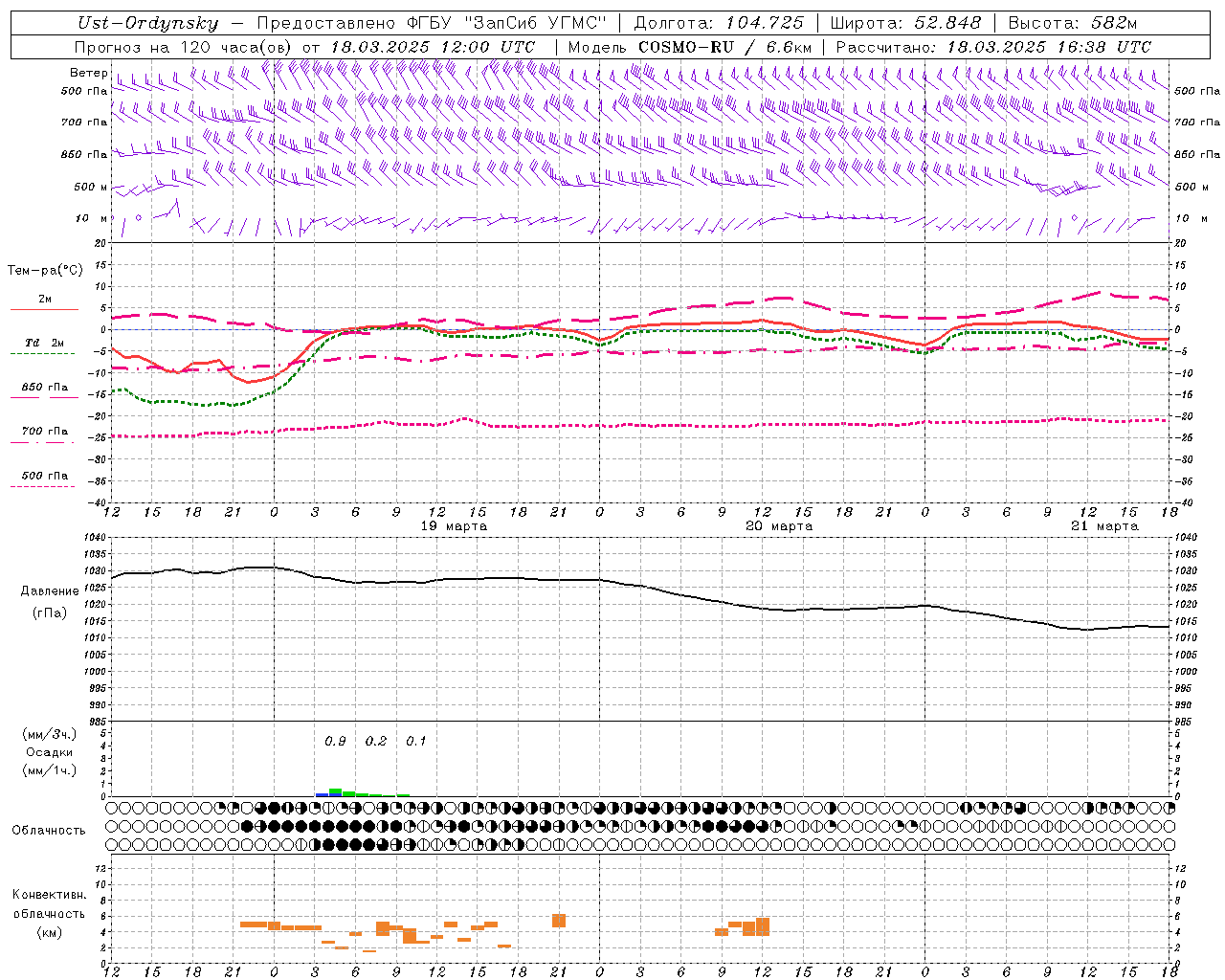Click the 0.9 precipitation amount
1225x980 pixels.
335,742
